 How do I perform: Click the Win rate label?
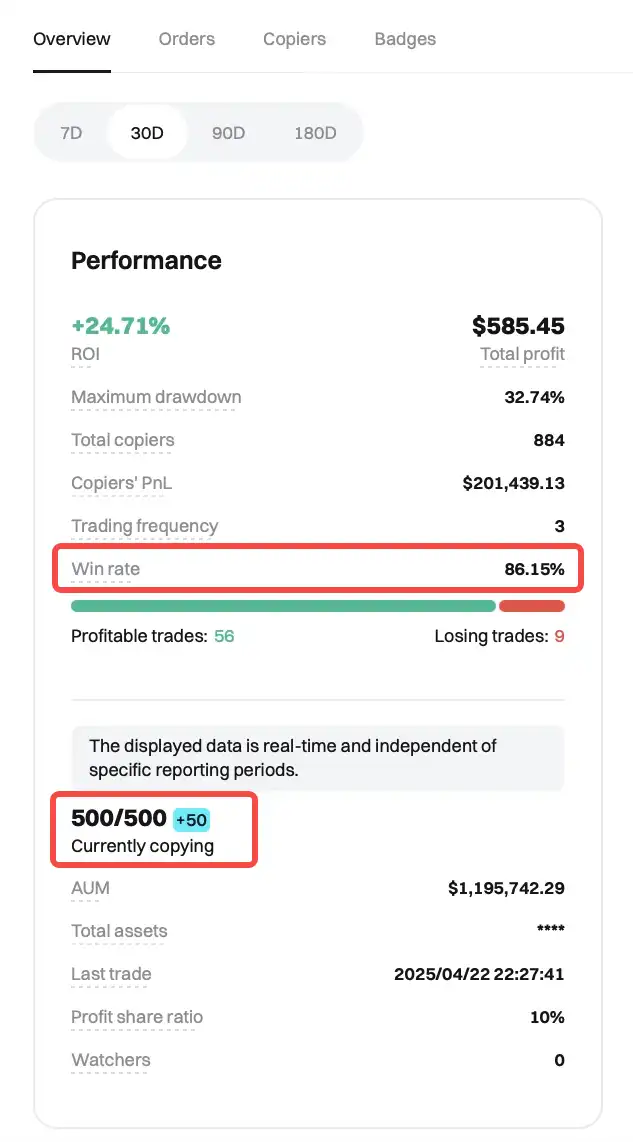tap(105, 569)
